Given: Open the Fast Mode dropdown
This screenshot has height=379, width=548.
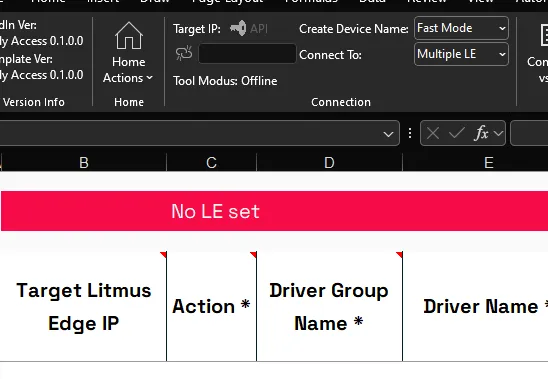Looking at the screenshot, I should click(x=461, y=28).
